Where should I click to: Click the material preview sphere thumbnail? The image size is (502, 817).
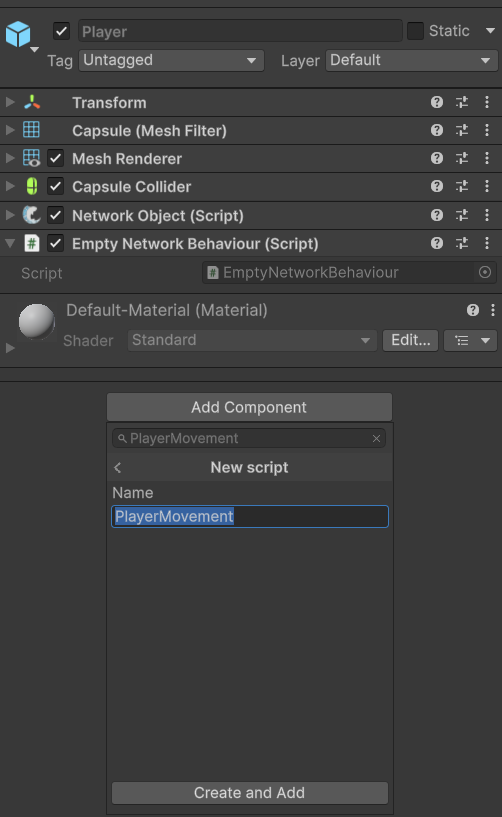[36, 321]
